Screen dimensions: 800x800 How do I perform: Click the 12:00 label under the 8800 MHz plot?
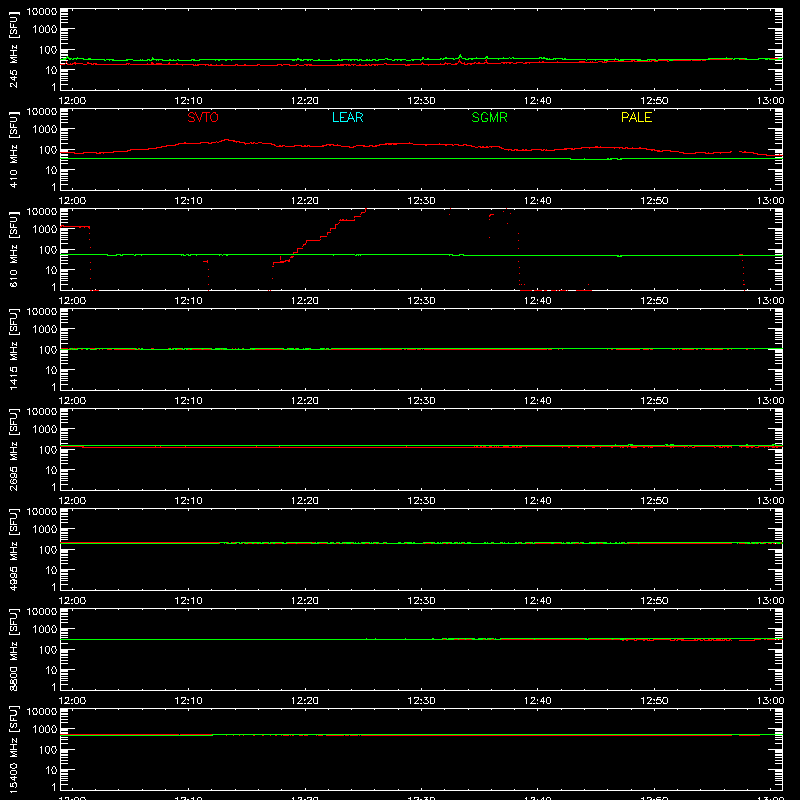[x=72, y=701]
